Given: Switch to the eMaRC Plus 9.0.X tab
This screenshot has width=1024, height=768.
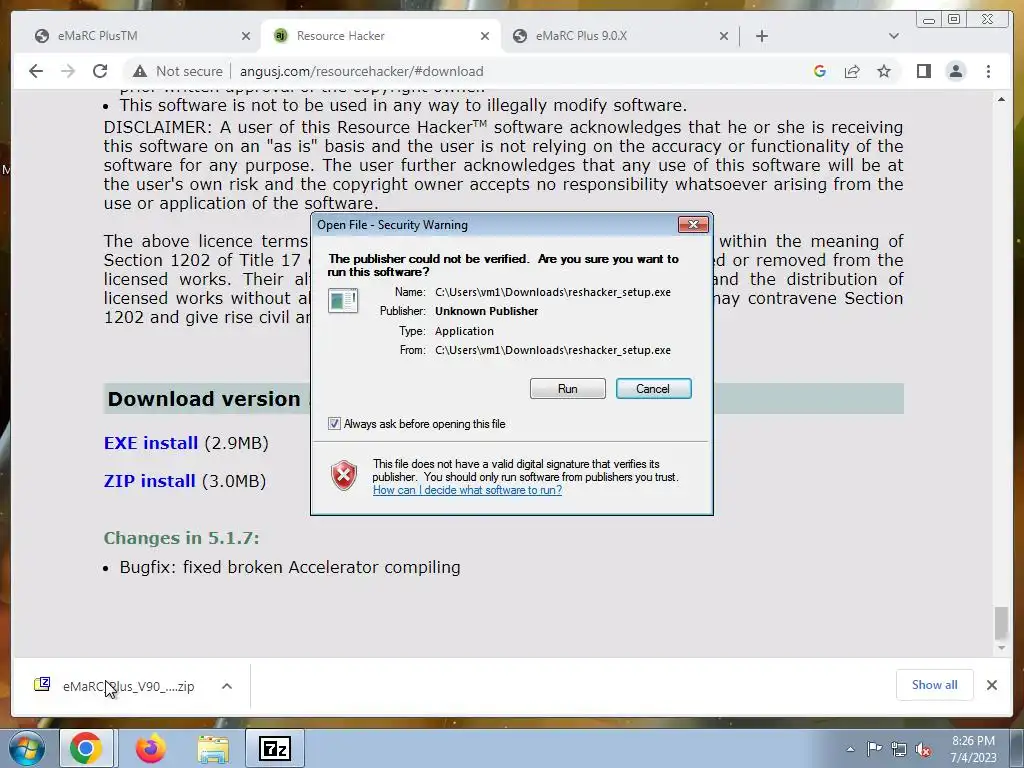Looking at the screenshot, I should tap(620, 36).
